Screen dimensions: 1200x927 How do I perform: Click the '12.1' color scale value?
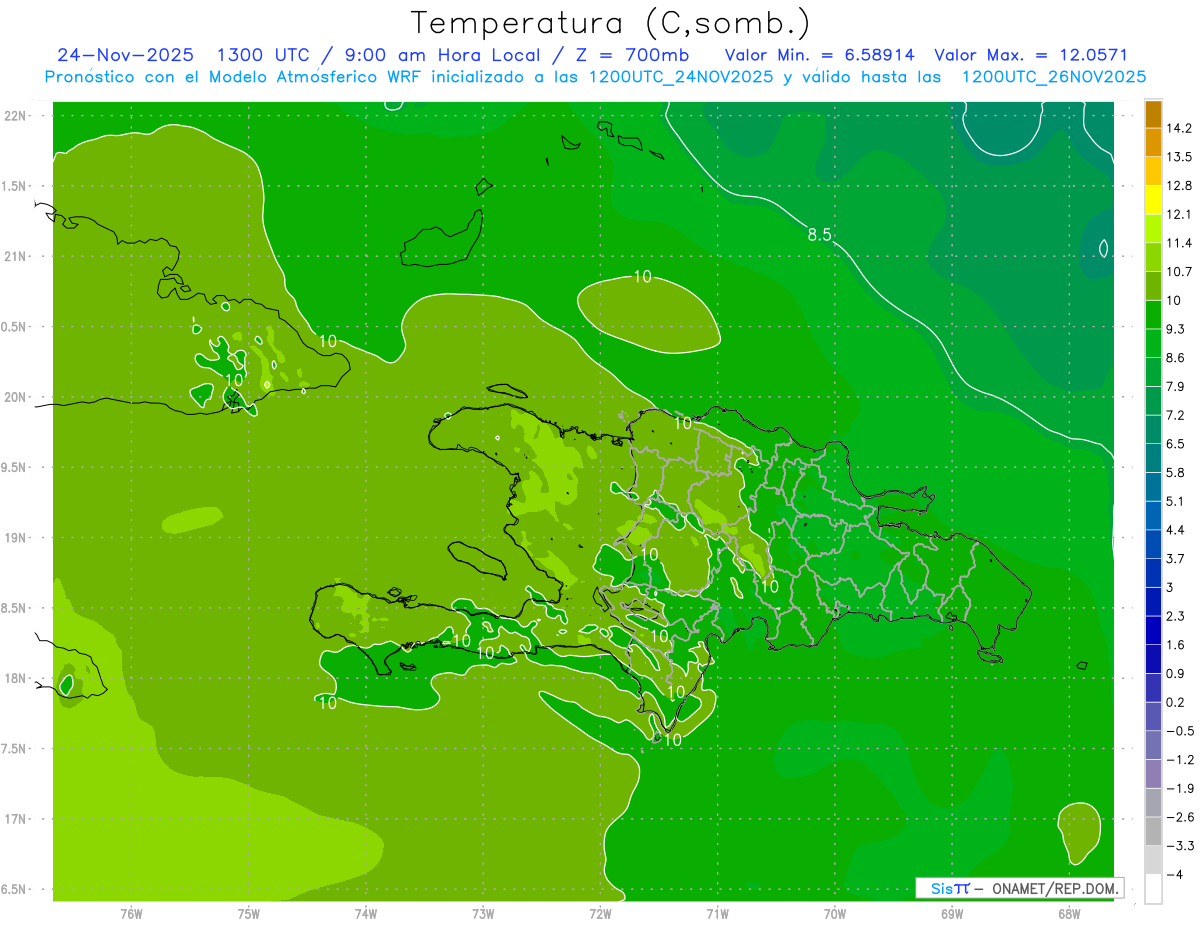[1179, 214]
